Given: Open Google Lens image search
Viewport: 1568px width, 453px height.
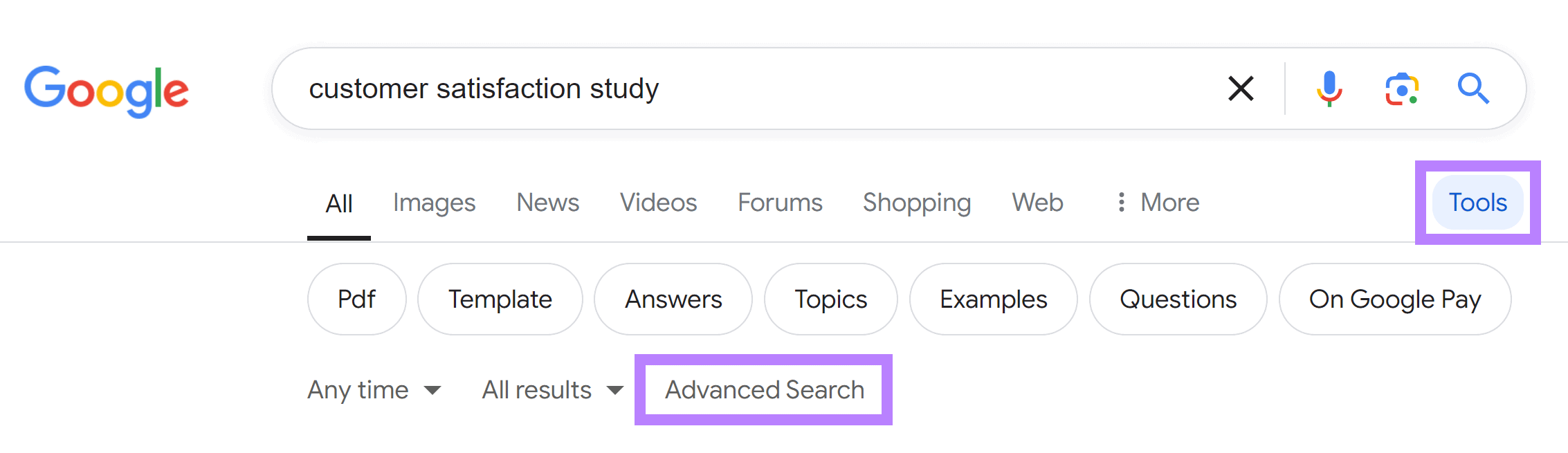Looking at the screenshot, I should [x=1402, y=89].
